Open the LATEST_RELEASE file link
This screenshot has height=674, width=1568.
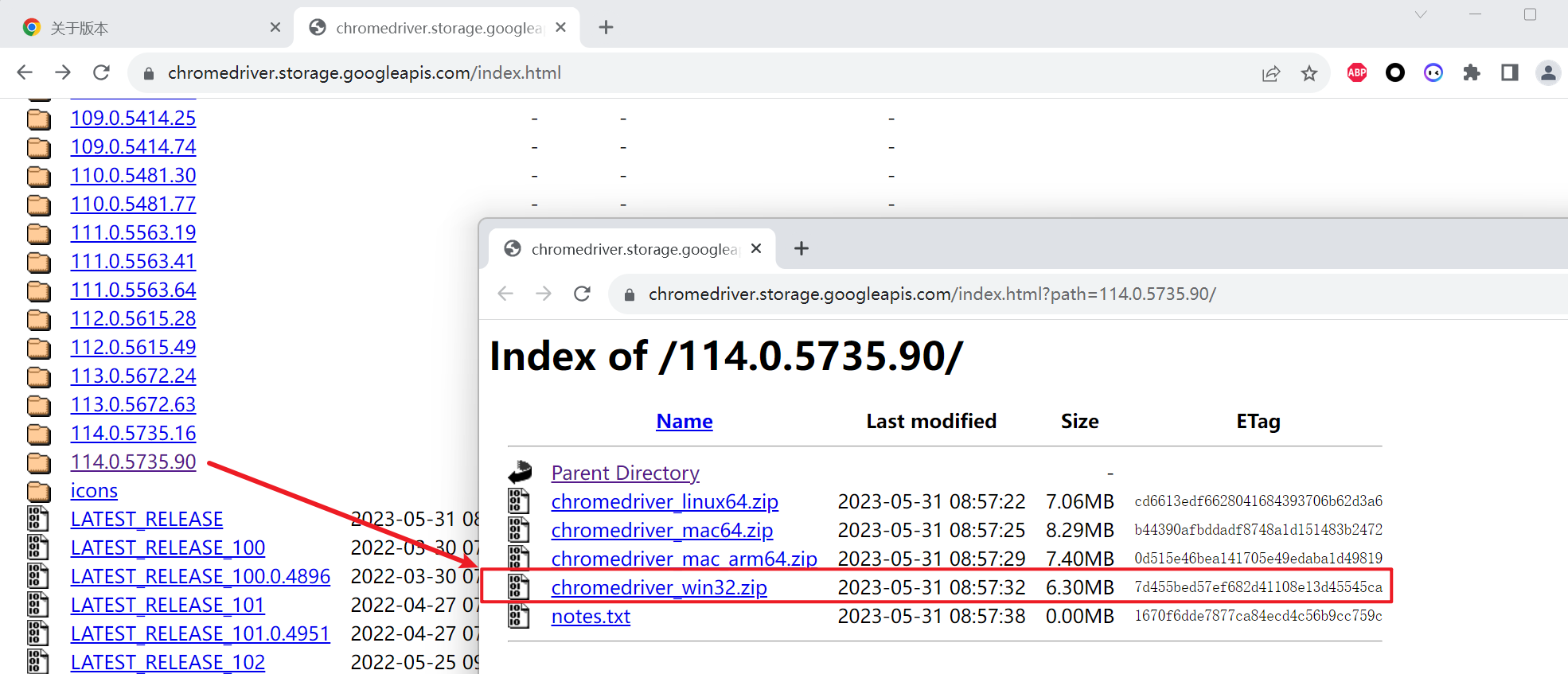click(146, 519)
